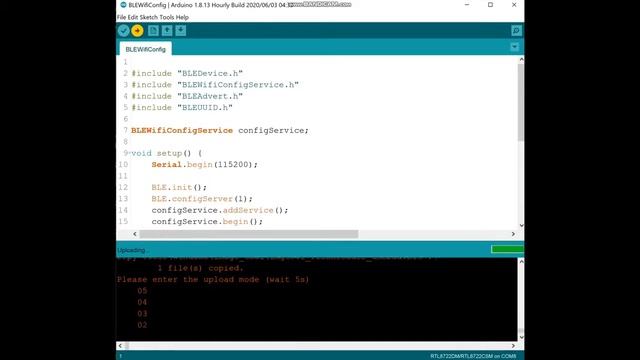The height and width of the screenshot is (360, 640).
Task: Click the Verify sketch checkmark button
Action: pos(124,31)
